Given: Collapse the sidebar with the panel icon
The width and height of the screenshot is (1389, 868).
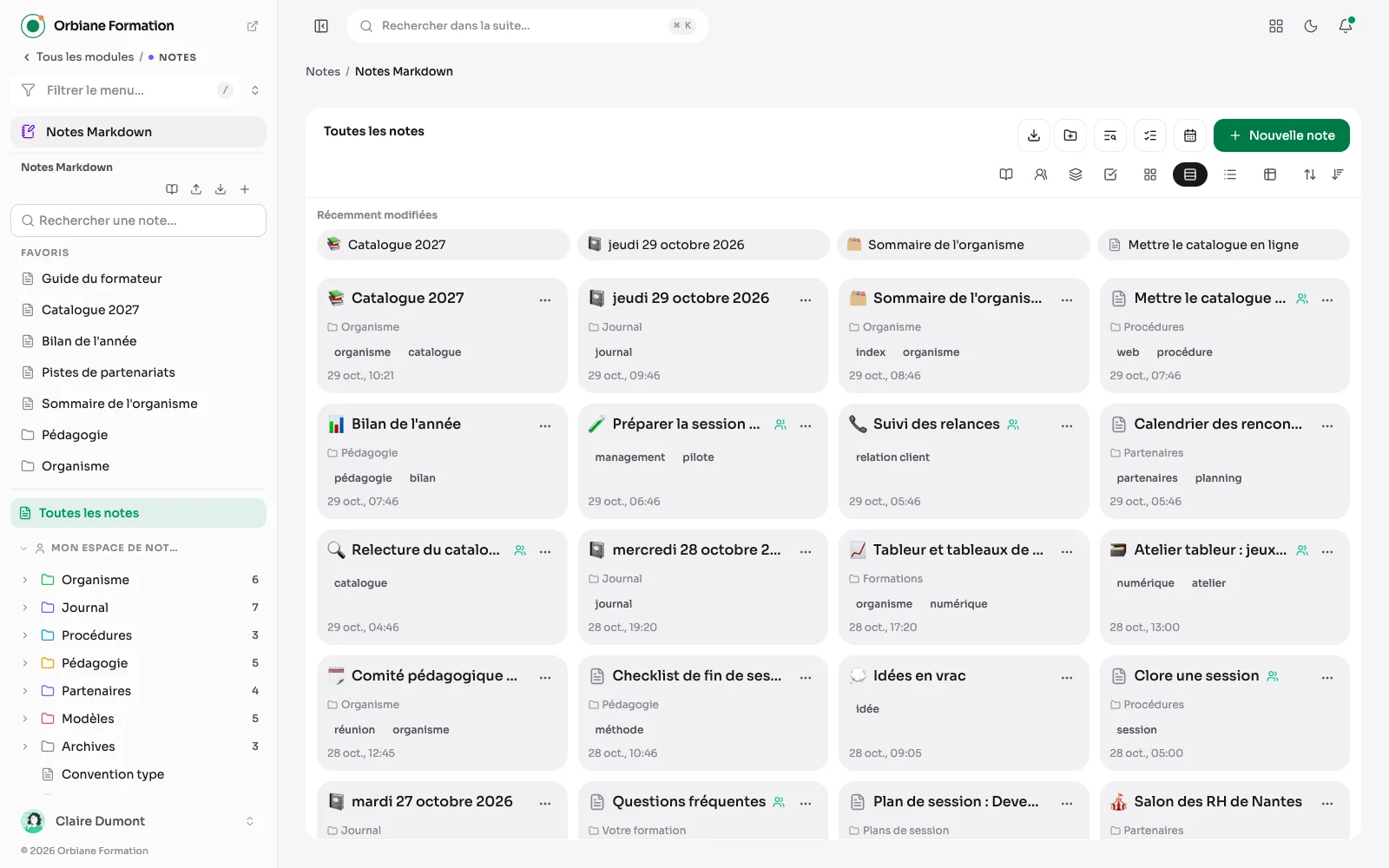Looking at the screenshot, I should tap(321, 26).
